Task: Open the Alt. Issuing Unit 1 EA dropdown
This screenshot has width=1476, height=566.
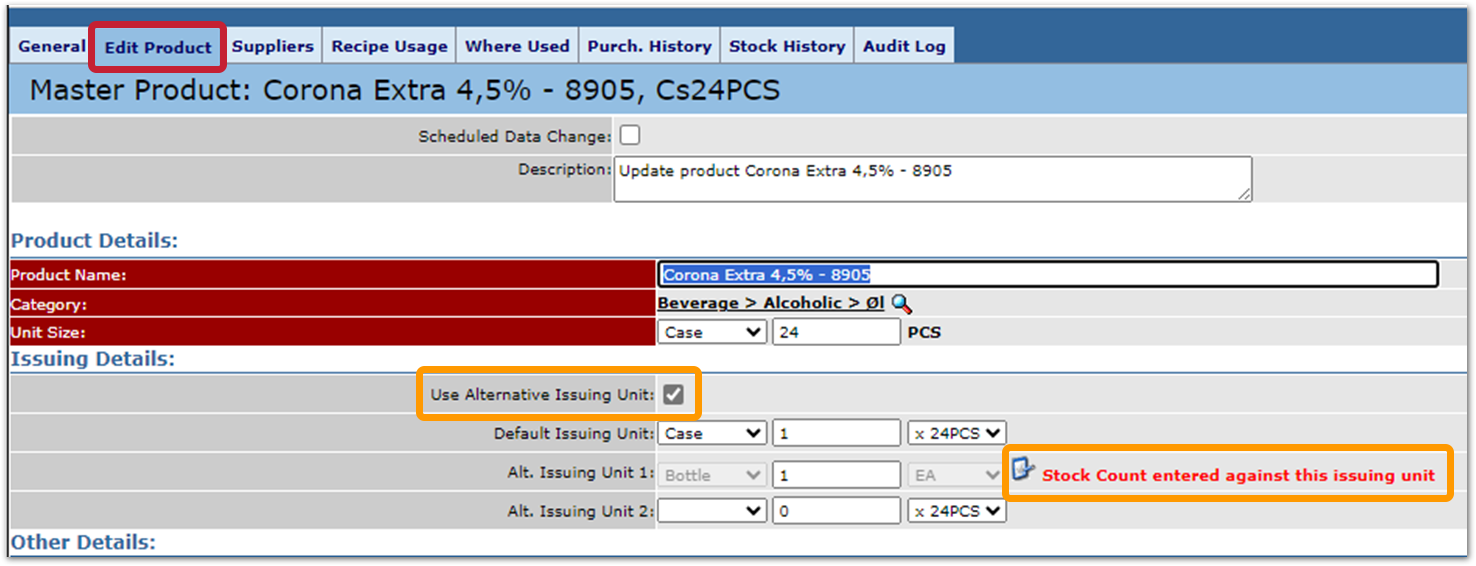Action: 956,475
